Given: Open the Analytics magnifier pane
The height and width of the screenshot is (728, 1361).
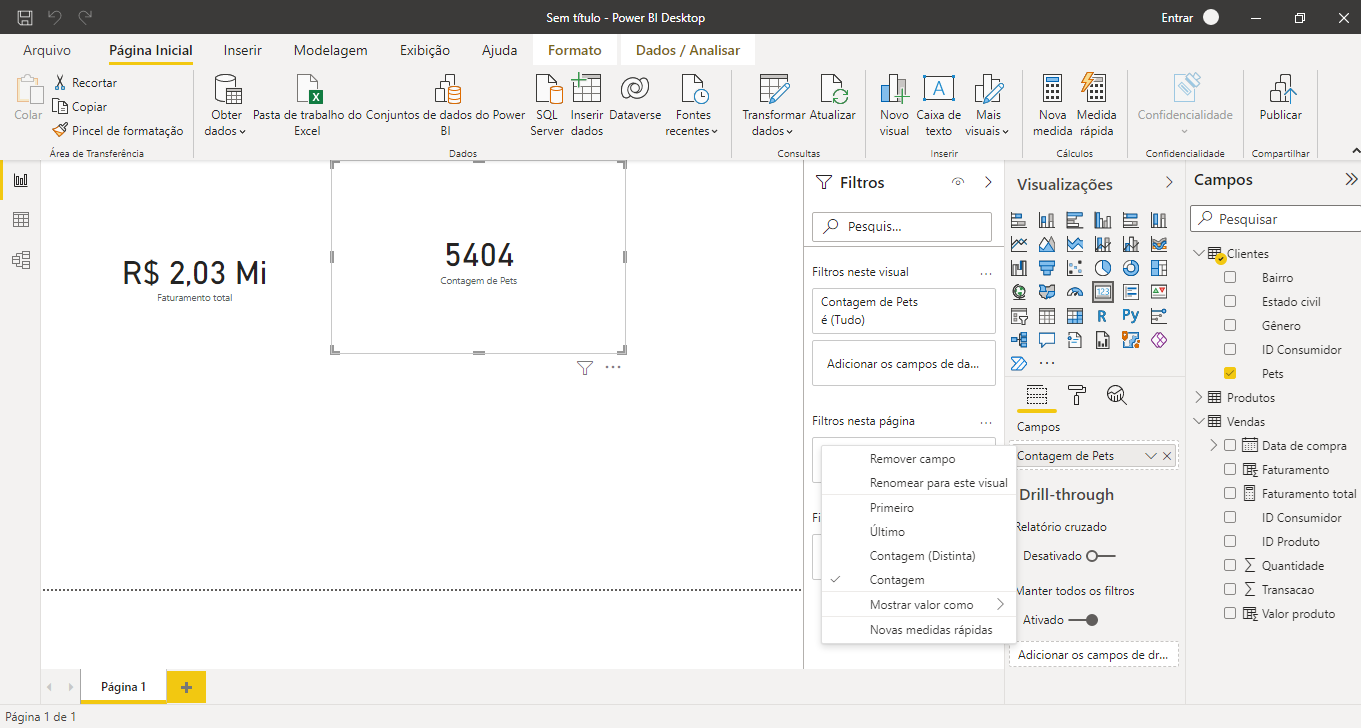Looking at the screenshot, I should [1117, 395].
